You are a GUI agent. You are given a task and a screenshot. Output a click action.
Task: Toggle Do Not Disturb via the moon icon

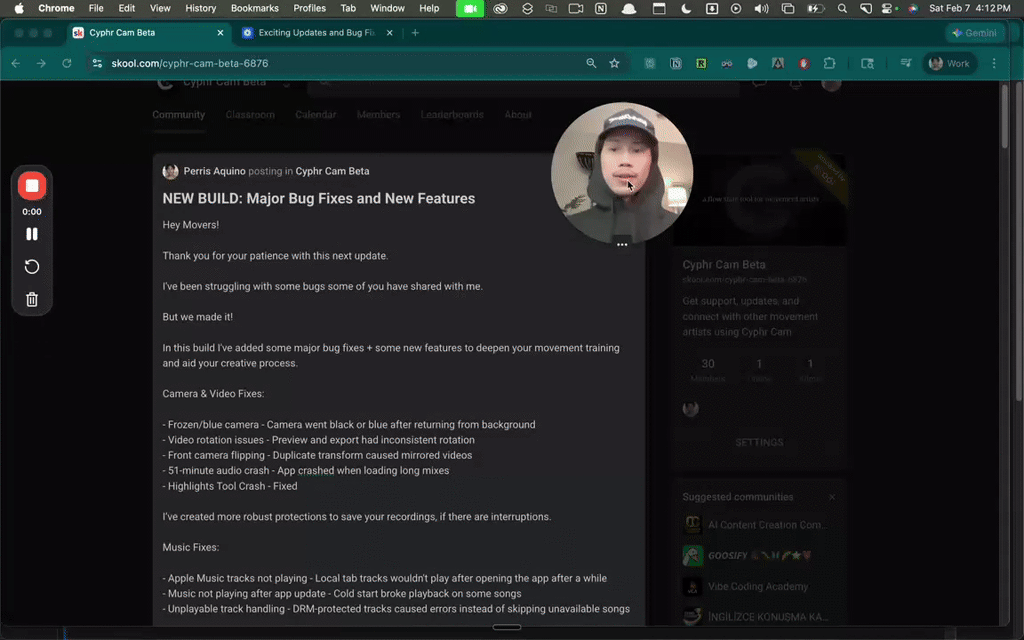684,8
